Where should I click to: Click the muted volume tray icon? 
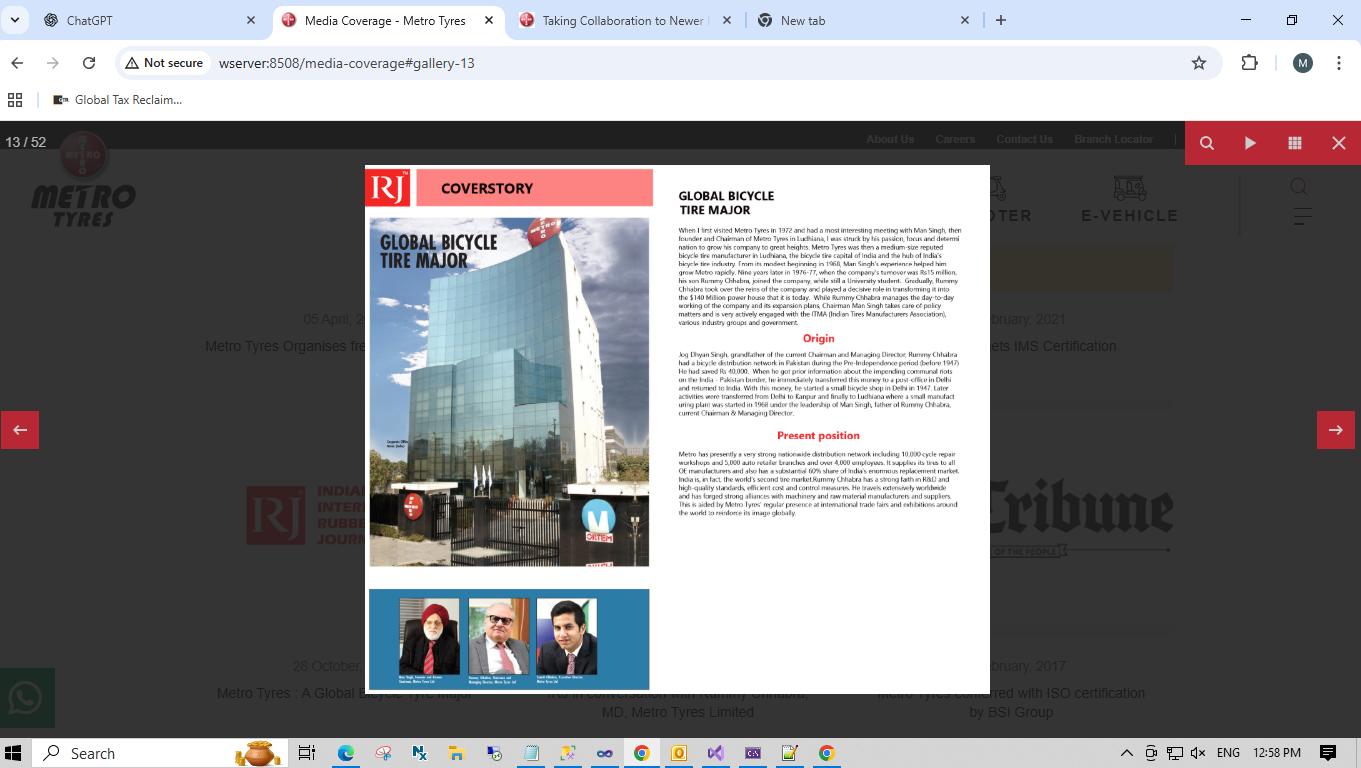click(x=1198, y=753)
